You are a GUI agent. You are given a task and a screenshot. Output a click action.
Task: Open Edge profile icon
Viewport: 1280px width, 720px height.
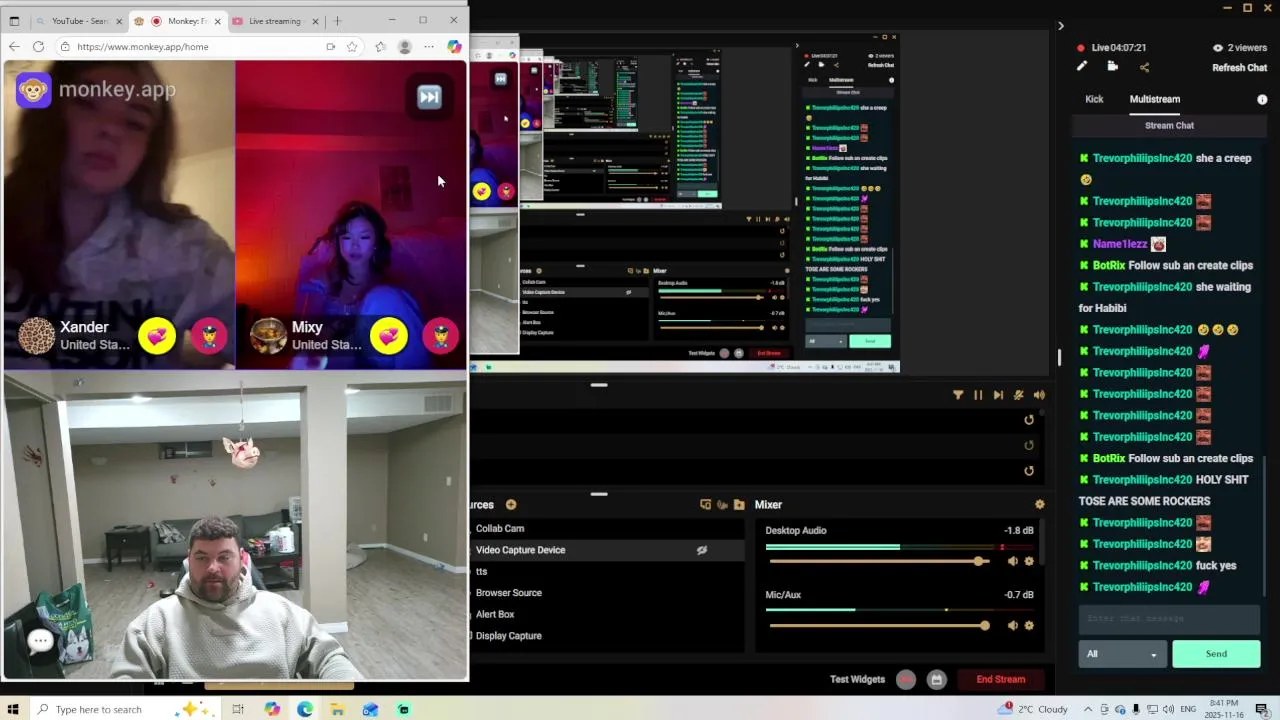pyautogui.click(x=405, y=46)
